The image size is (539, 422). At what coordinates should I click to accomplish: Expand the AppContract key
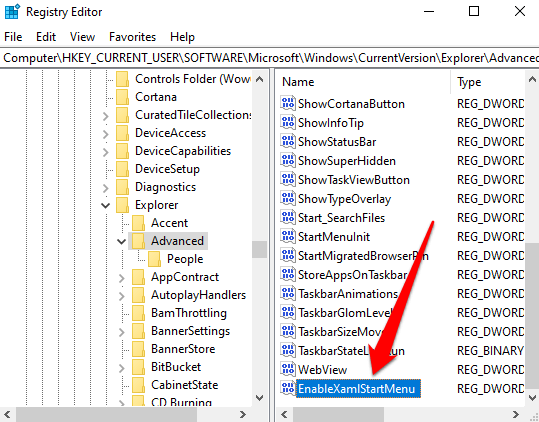click(x=122, y=278)
